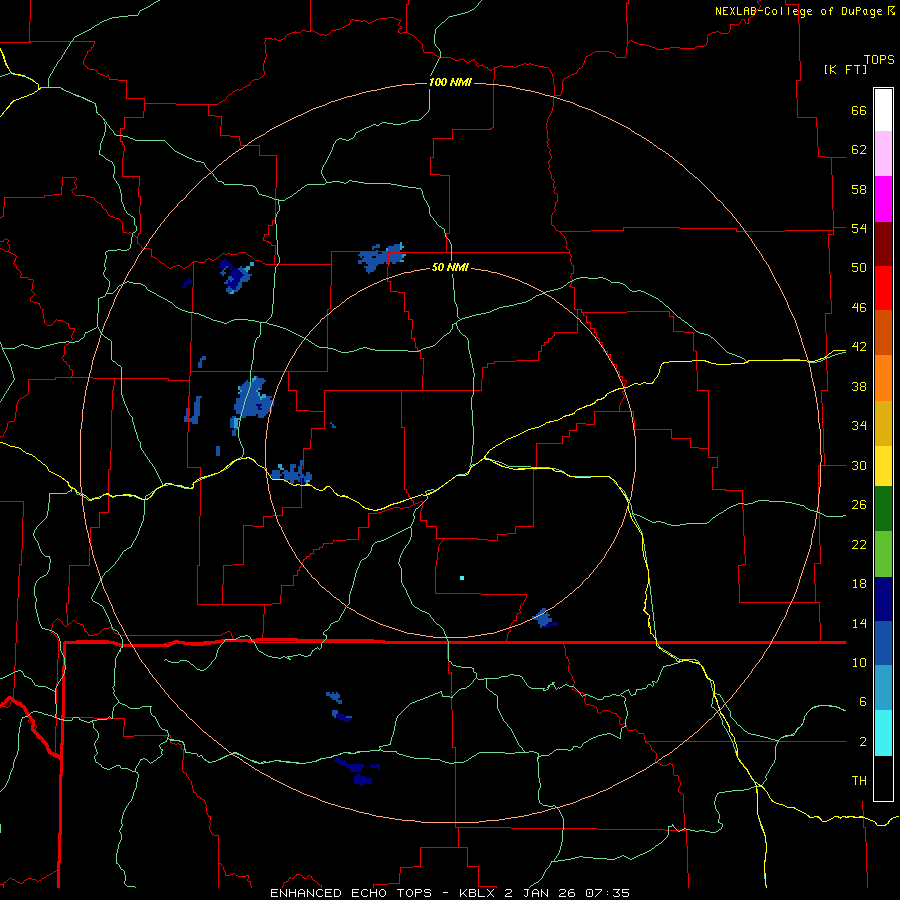The image size is (900, 900).
Task: Click the white swatch in the tops legend
Action: pyautogui.click(x=883, y=110)
